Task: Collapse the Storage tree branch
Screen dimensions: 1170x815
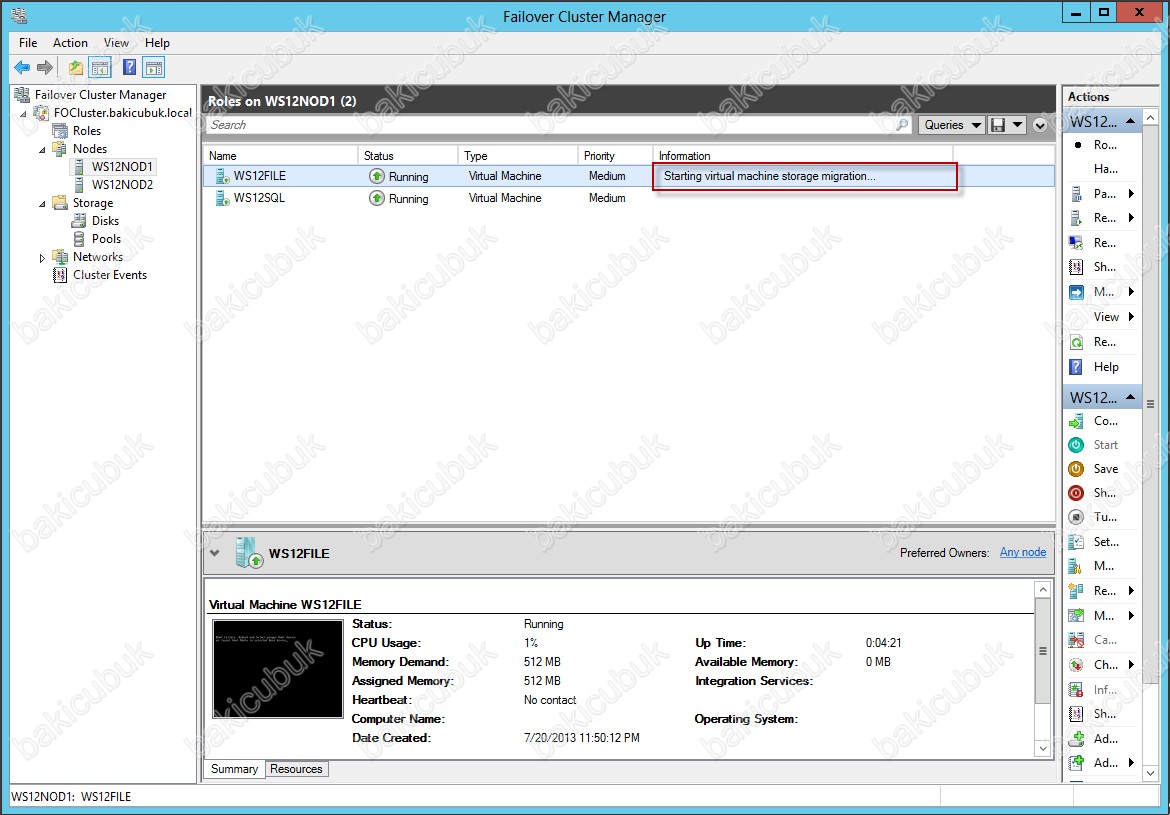Action: tap(42, 204)
